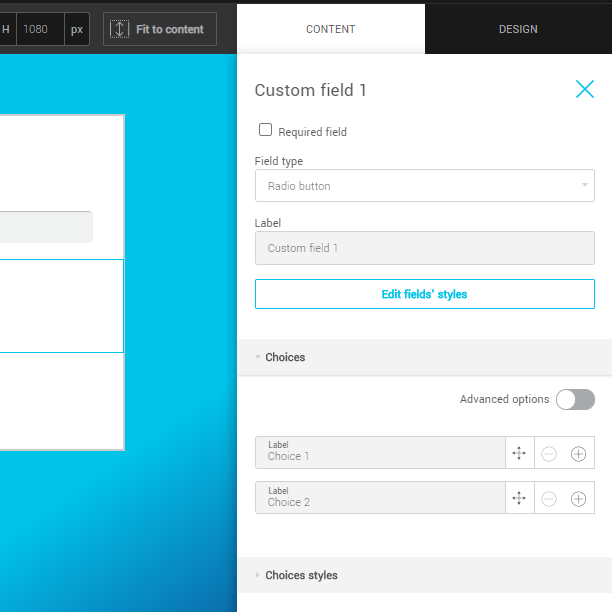Click the Custom field 1 label input
This screenshot has width=612, height=612.
tap(424, 248)
